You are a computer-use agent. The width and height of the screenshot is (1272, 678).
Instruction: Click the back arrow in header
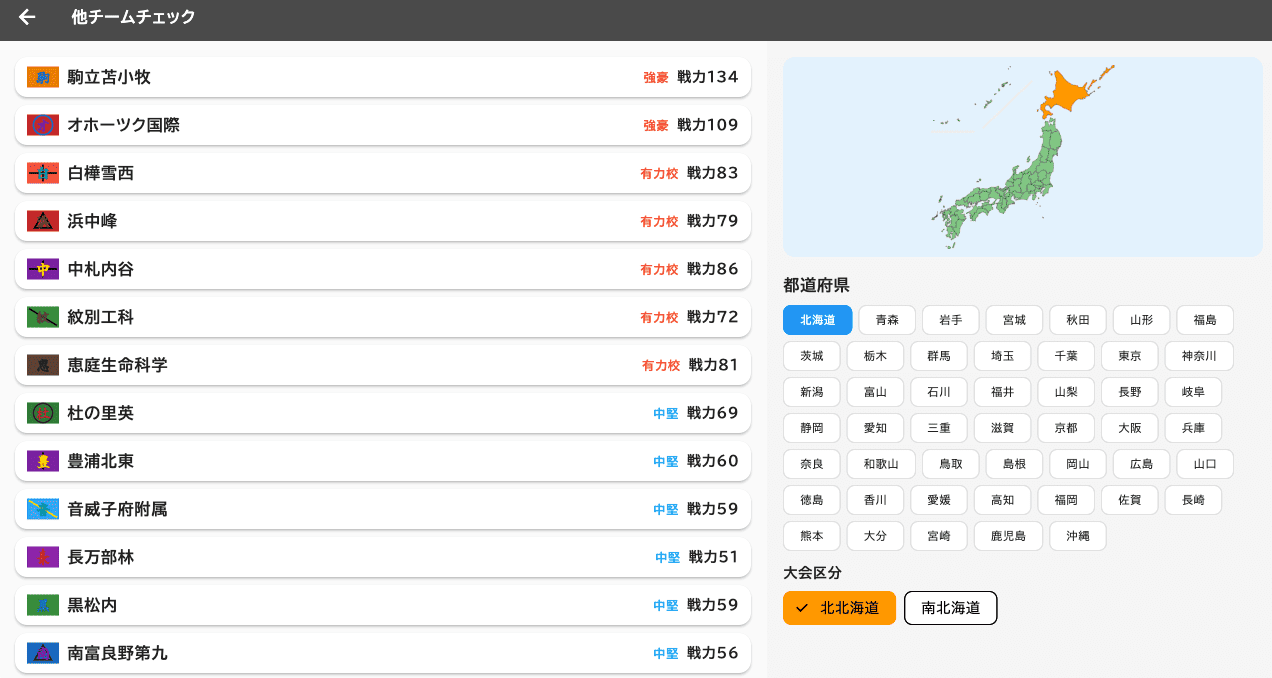click(x=27, y=17)
